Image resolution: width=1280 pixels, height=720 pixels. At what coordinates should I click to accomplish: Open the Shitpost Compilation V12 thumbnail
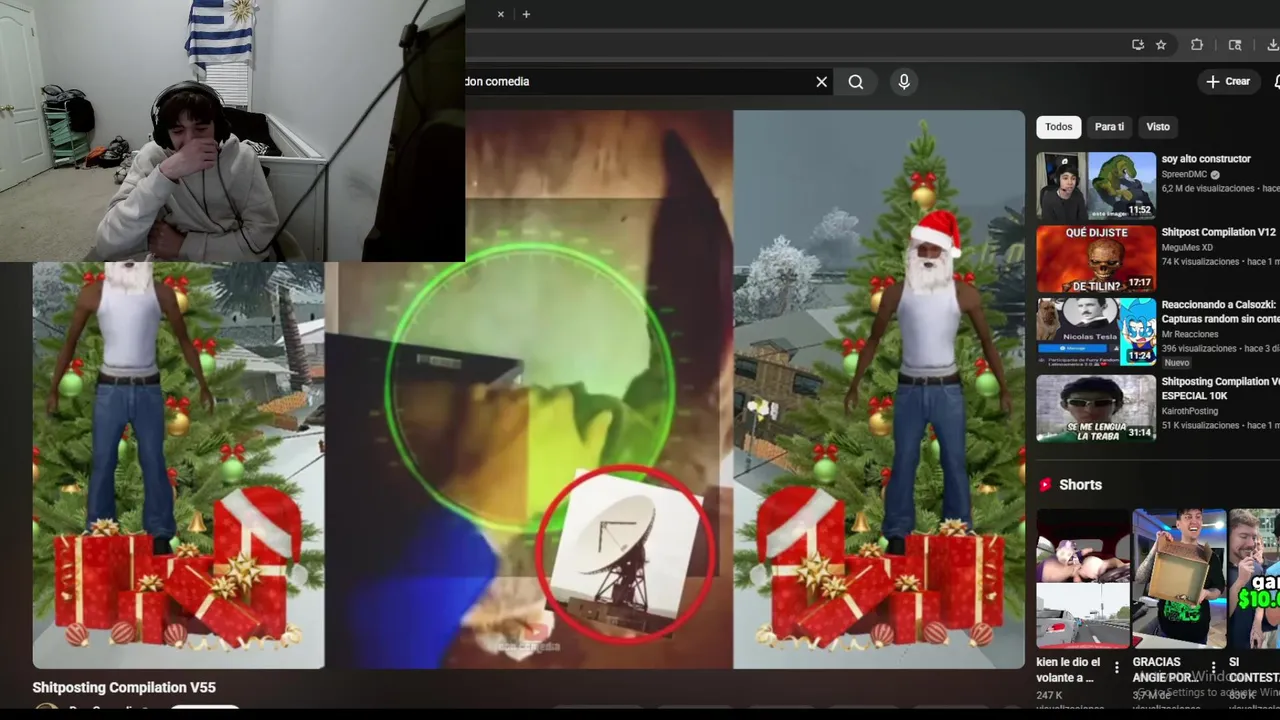point(1096,258)
